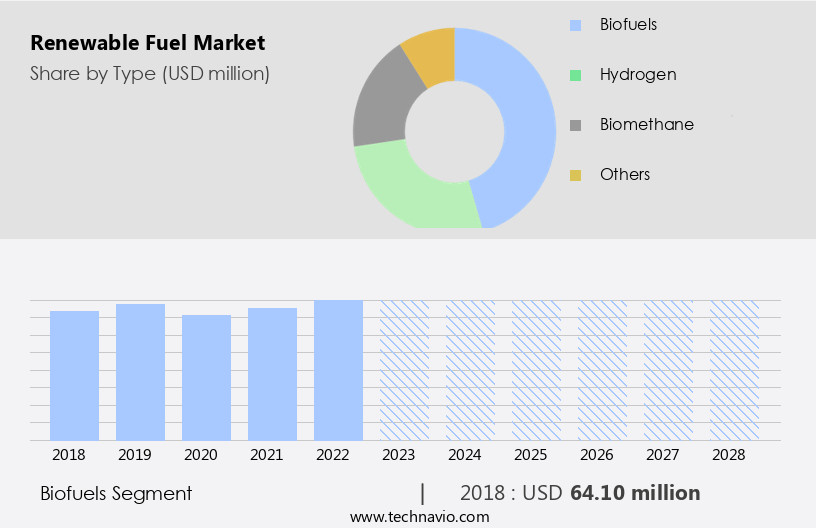Click the hatched 2023 forecast bar
816x528 pixels.
405,370
